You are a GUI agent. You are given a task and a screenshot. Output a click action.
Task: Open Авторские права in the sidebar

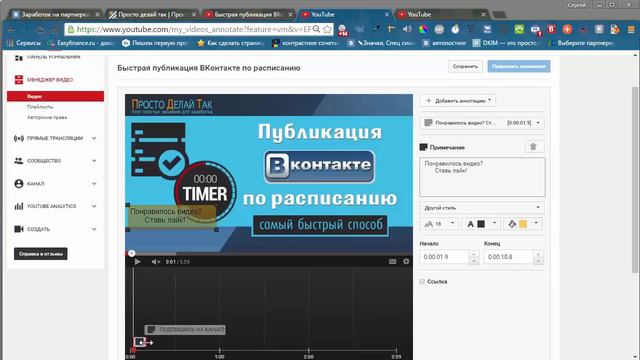point(47,118)
